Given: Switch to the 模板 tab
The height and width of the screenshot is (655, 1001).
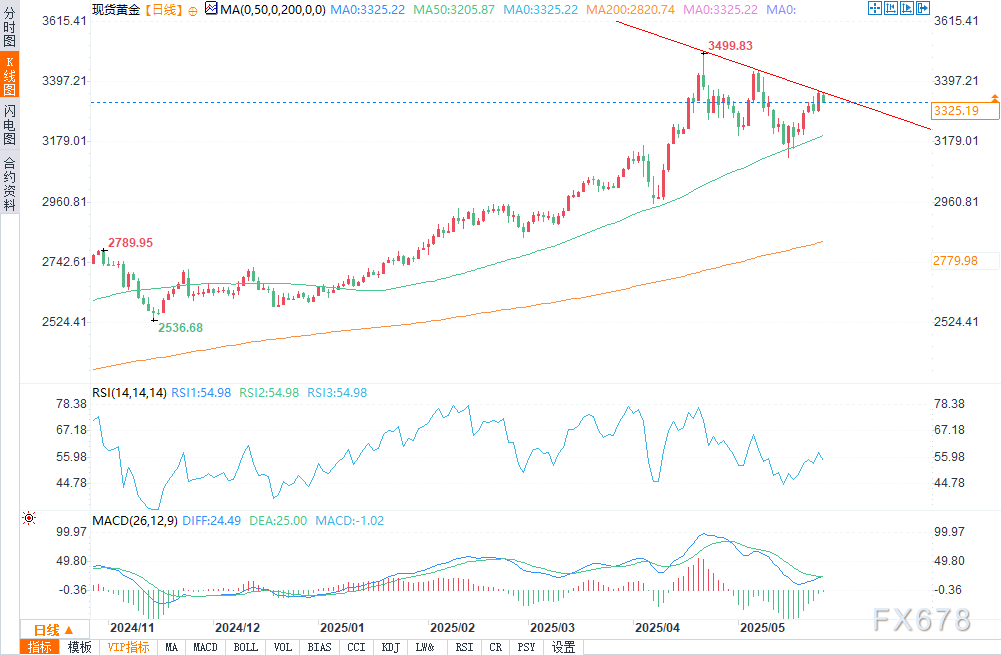Looking at the screenshot, I should [x=79, y=647].
